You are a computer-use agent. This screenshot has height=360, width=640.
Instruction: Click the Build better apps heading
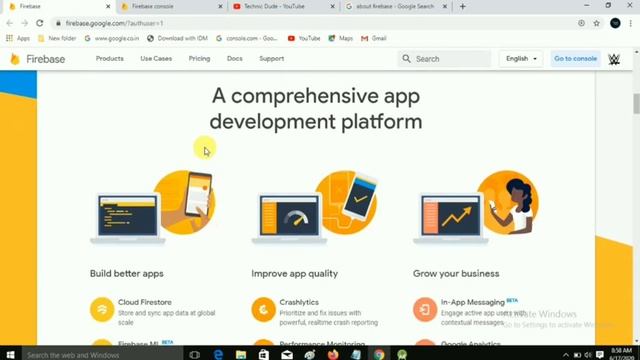[127, 273]
